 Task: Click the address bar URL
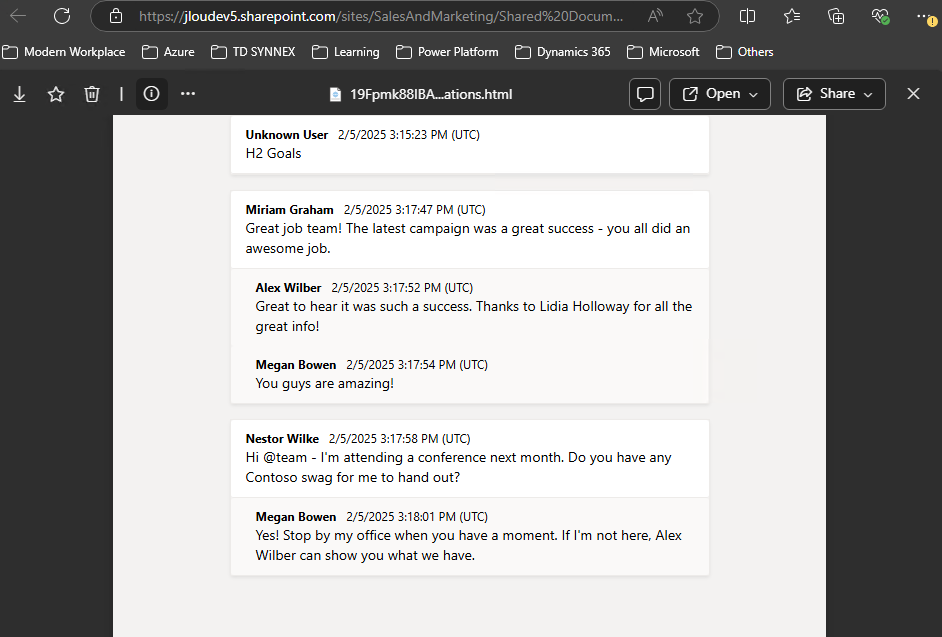point(381,16)
